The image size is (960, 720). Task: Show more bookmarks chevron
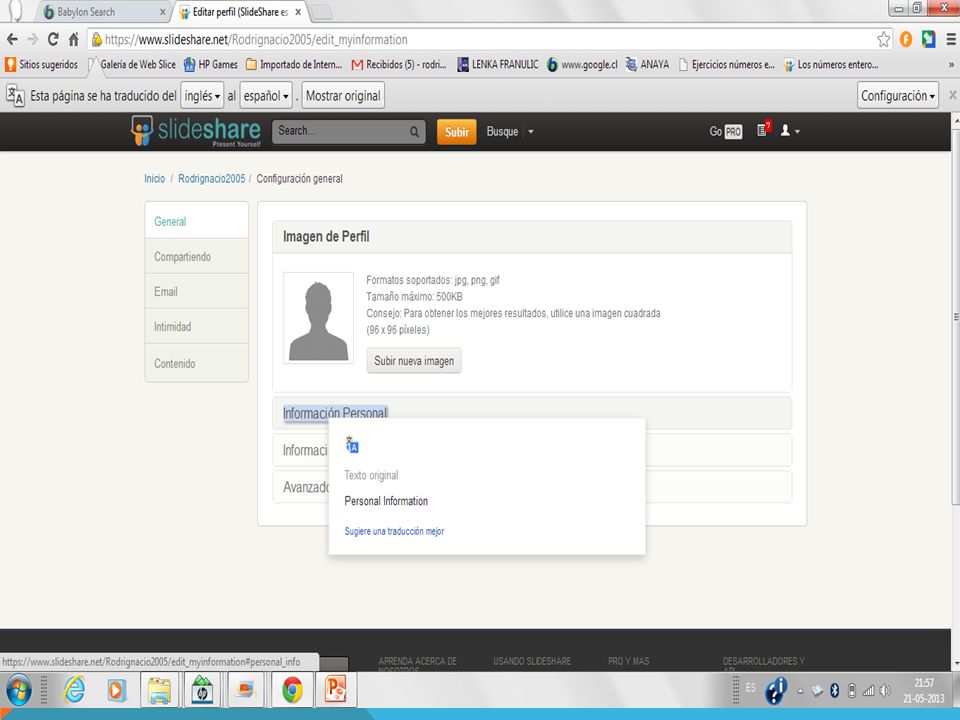[951, 64]
